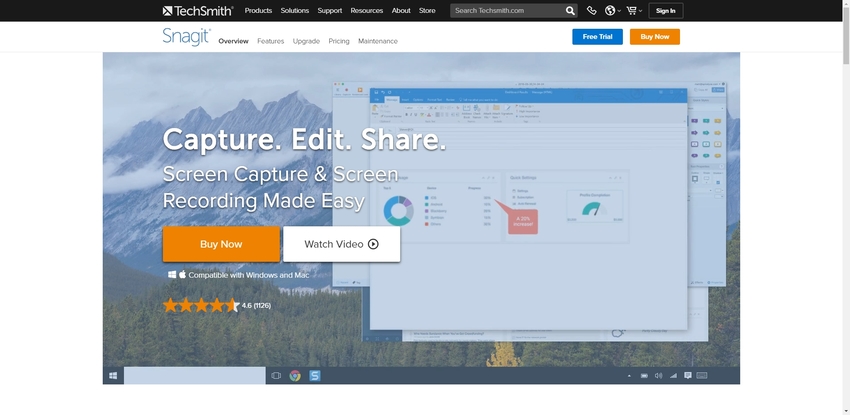Click the Sign In button
Screen dimensions: 850x415
coord(666,10)
